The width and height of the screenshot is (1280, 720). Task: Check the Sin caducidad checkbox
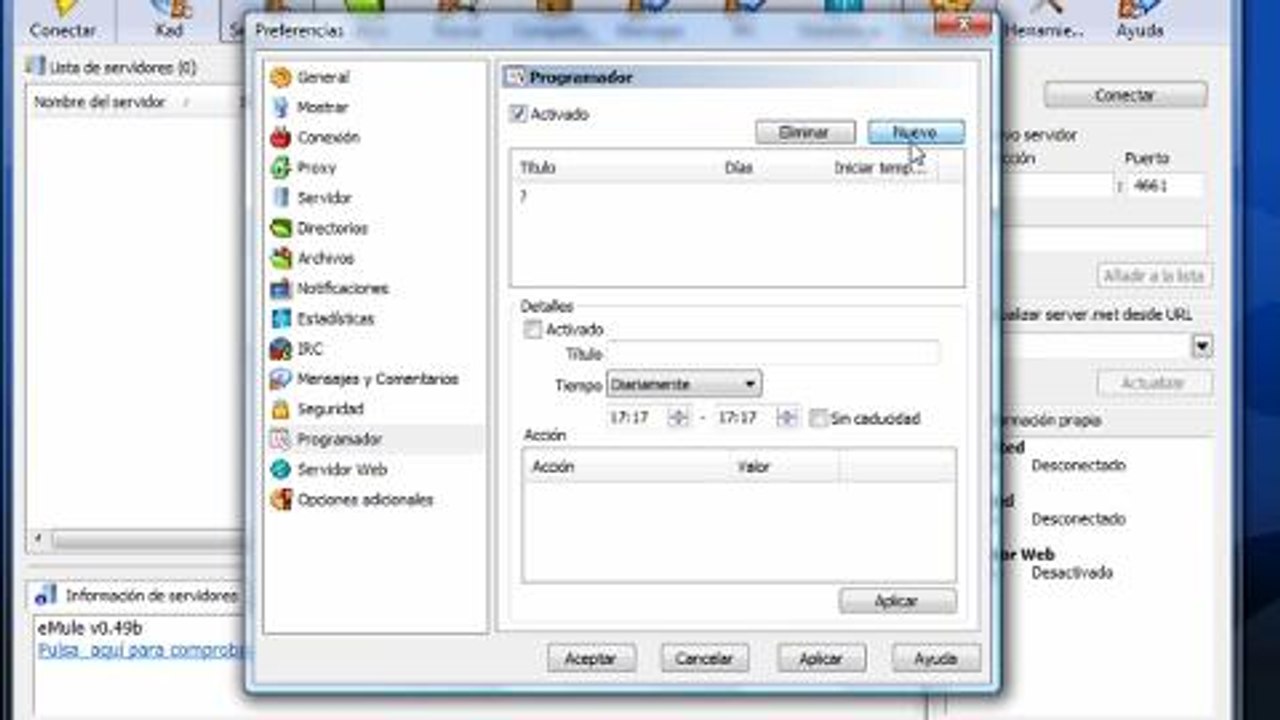pyautogui.click(x=818, y=418)
